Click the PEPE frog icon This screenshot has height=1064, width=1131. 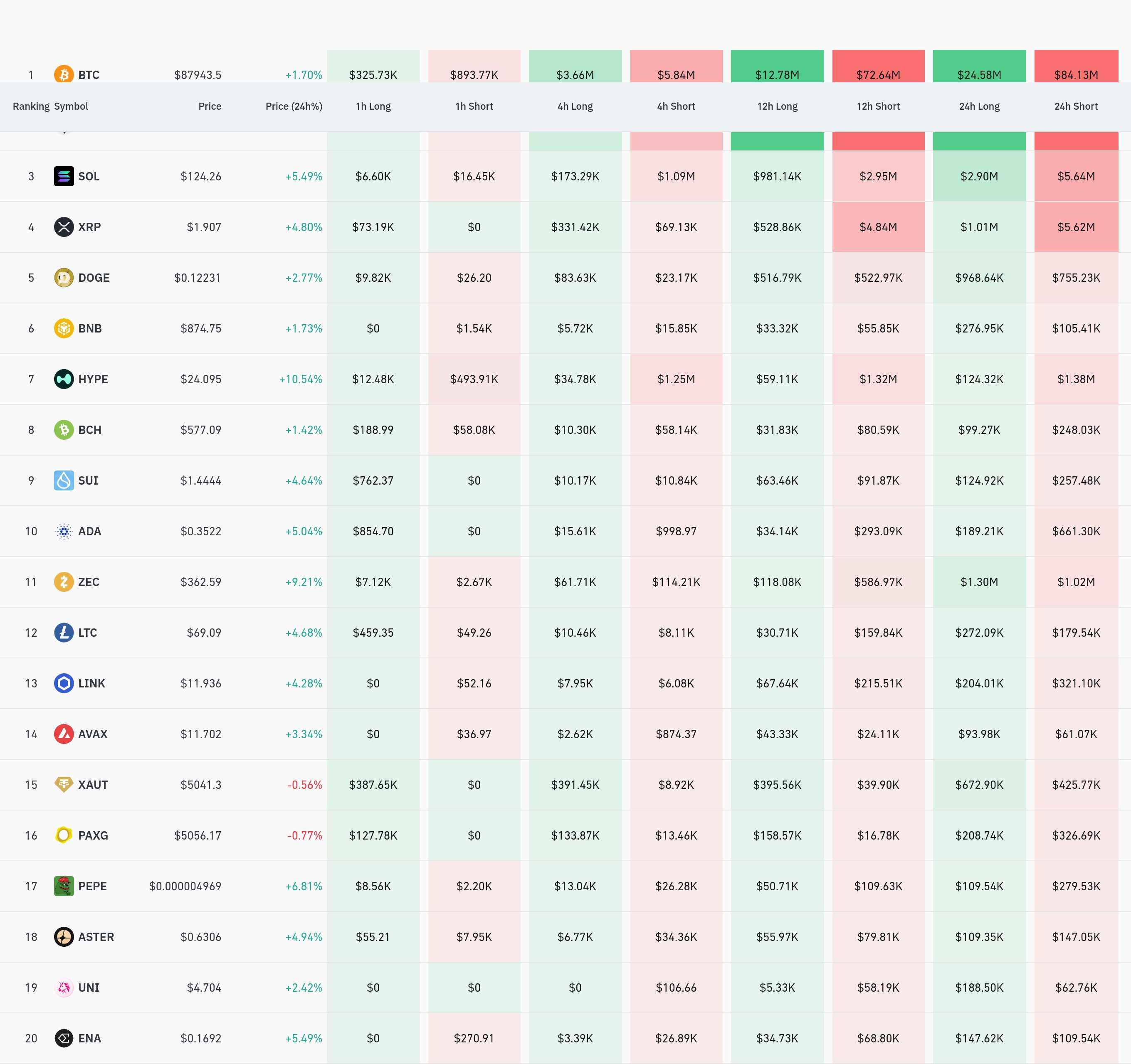pos(64,886)
